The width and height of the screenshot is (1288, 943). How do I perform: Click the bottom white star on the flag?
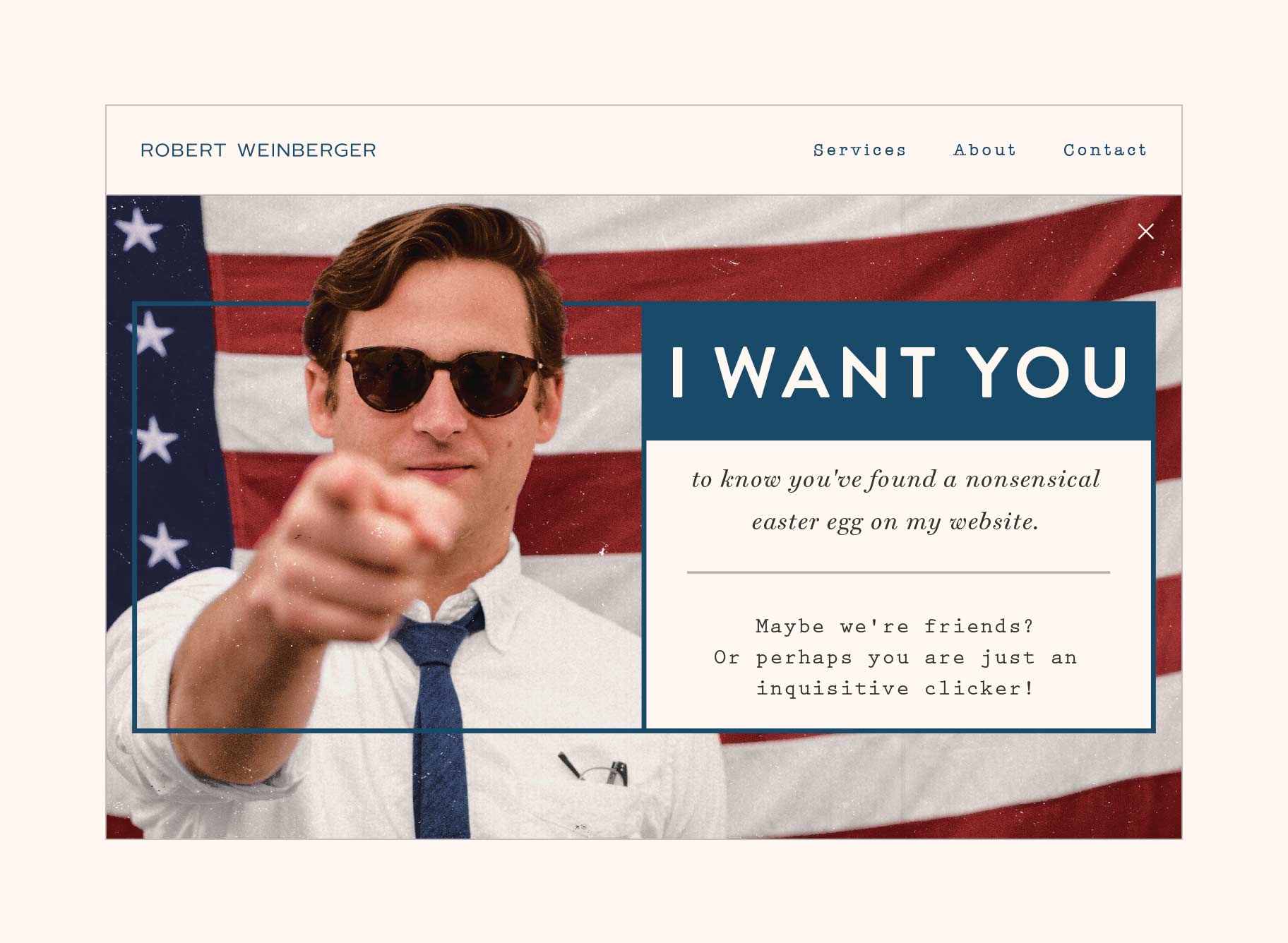click(x=162, y=545)
